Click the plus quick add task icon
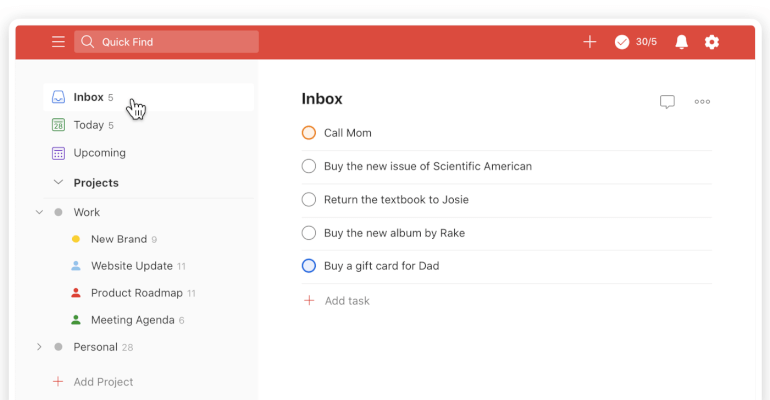This screenshot has height=400, width=770. click(x=590, y=42)
